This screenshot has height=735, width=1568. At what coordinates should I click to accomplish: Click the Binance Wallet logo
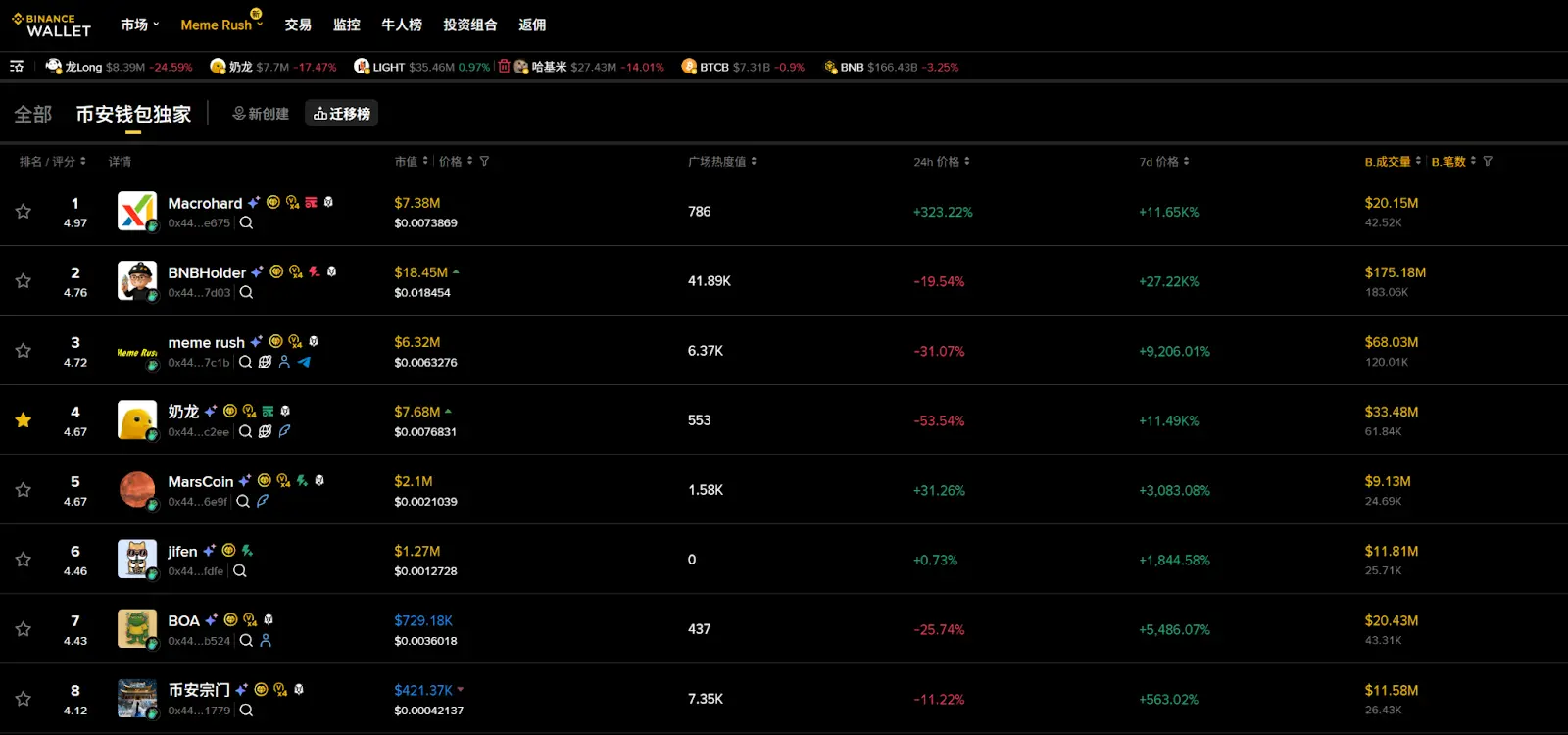coord(51,24)
